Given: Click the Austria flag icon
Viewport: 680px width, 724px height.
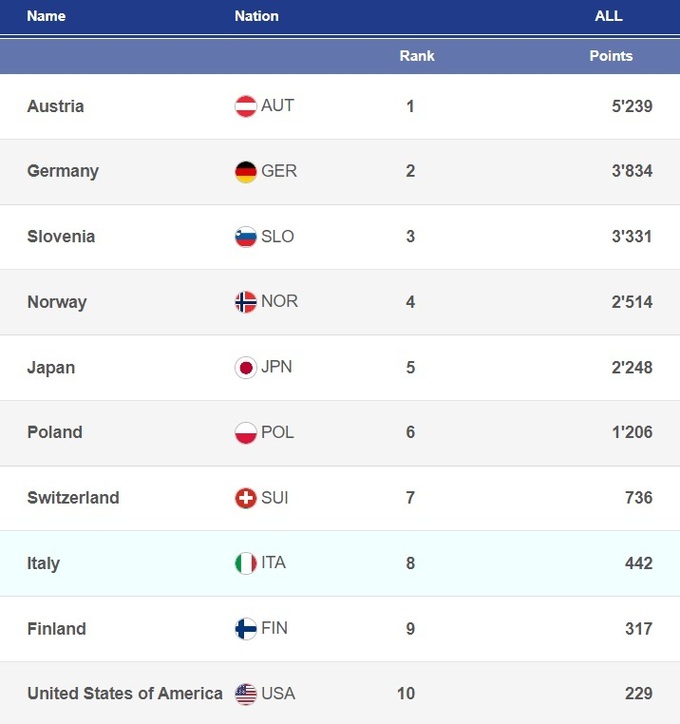Looking at the screenshot, I should coord(245,106).
